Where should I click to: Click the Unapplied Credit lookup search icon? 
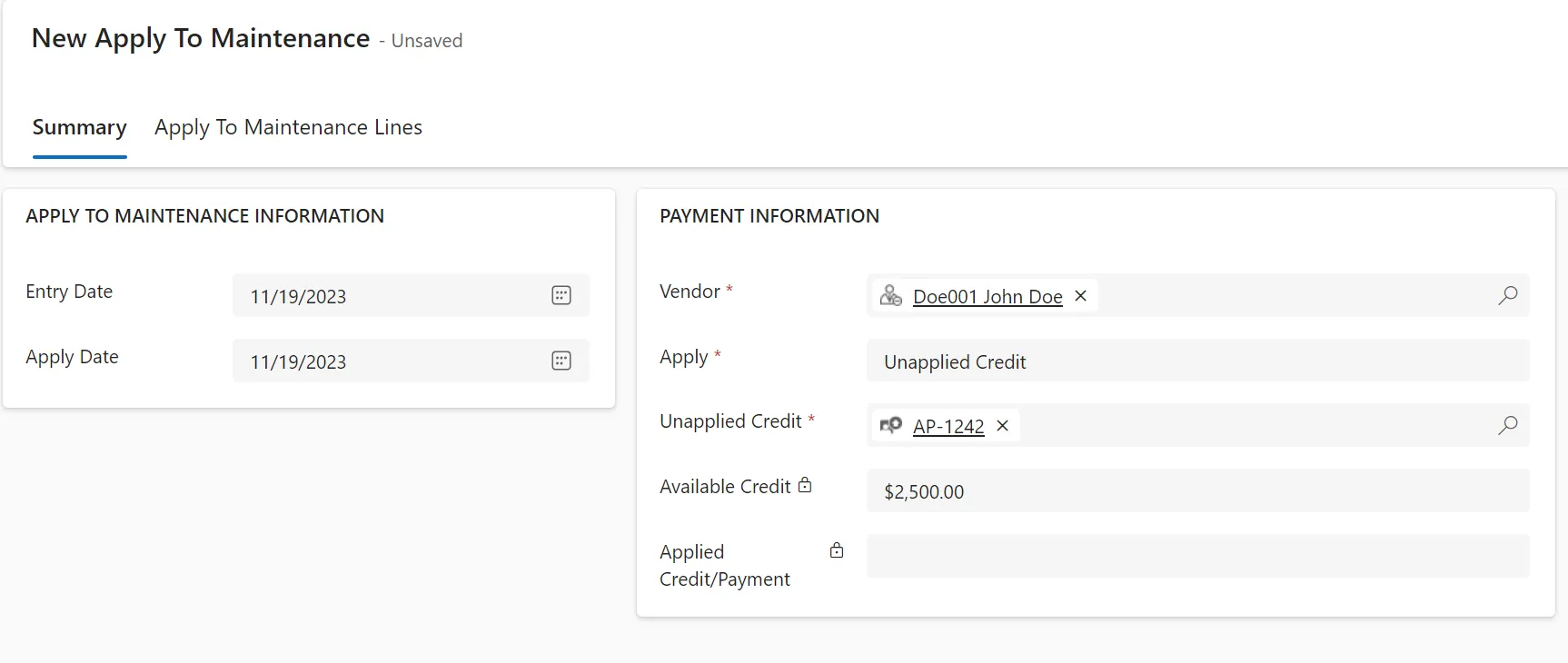1507,425
